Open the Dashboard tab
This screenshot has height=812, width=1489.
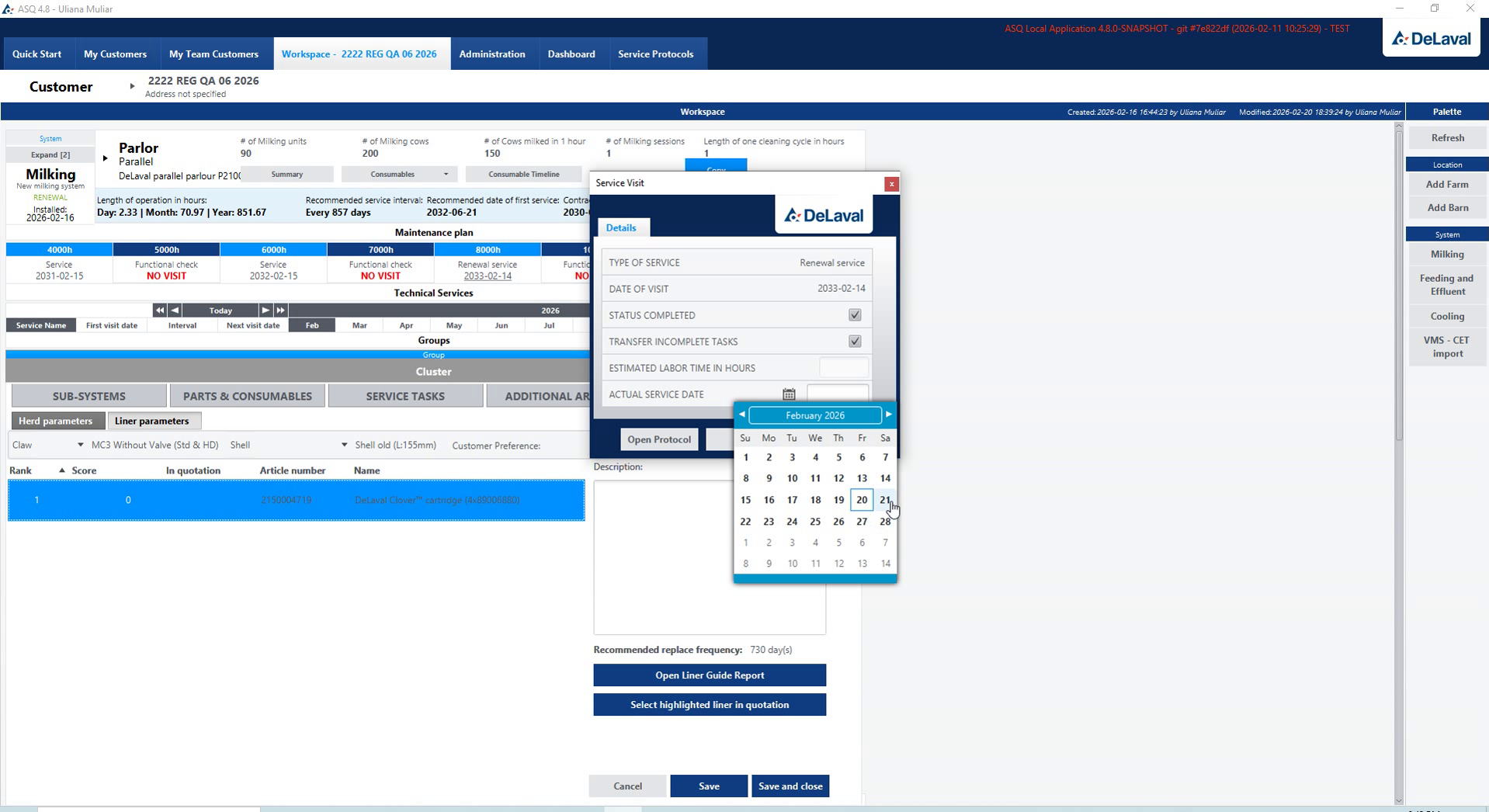click(571, 54)
